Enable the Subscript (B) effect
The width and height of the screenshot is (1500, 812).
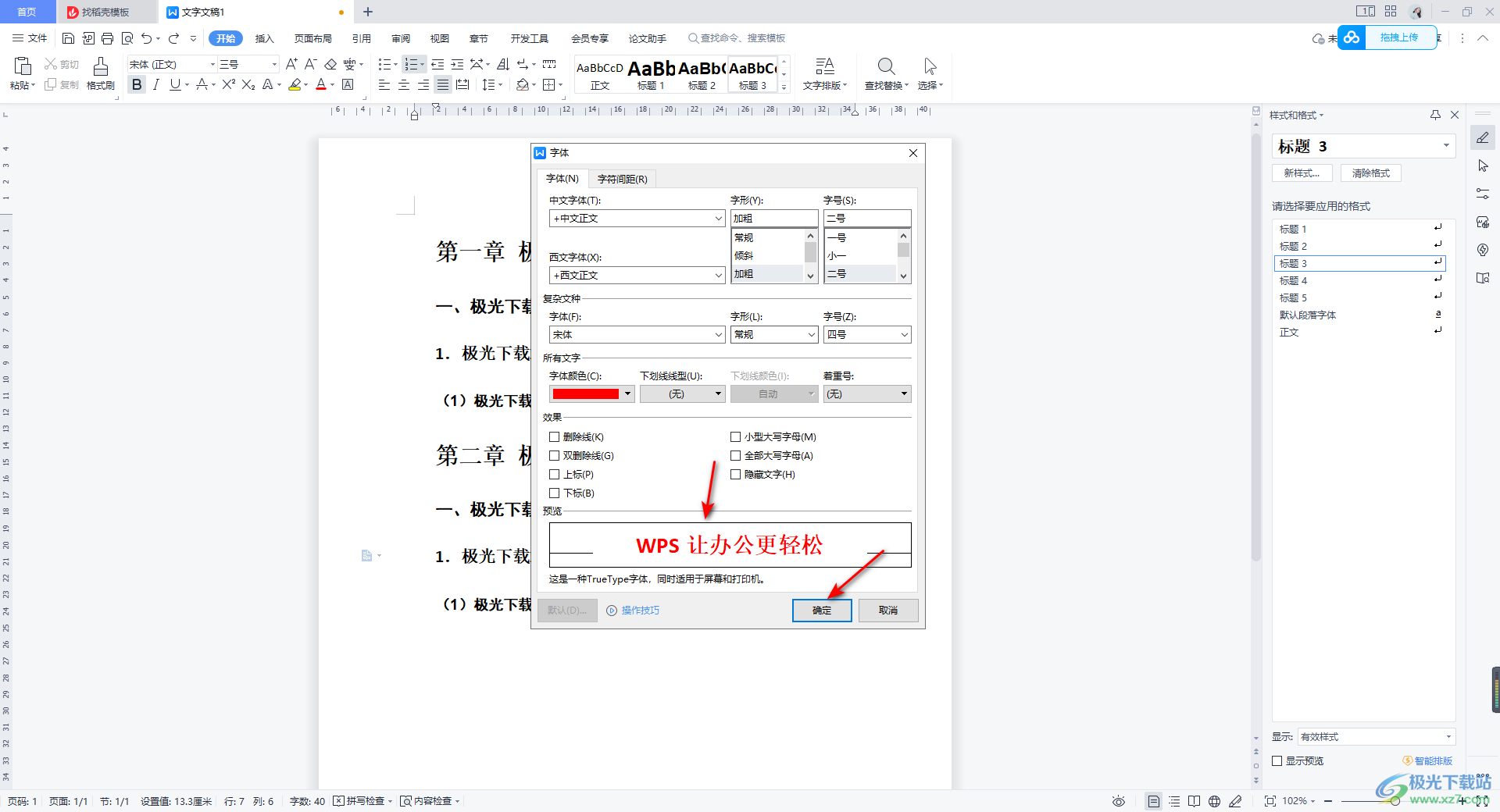coord(554,493)
